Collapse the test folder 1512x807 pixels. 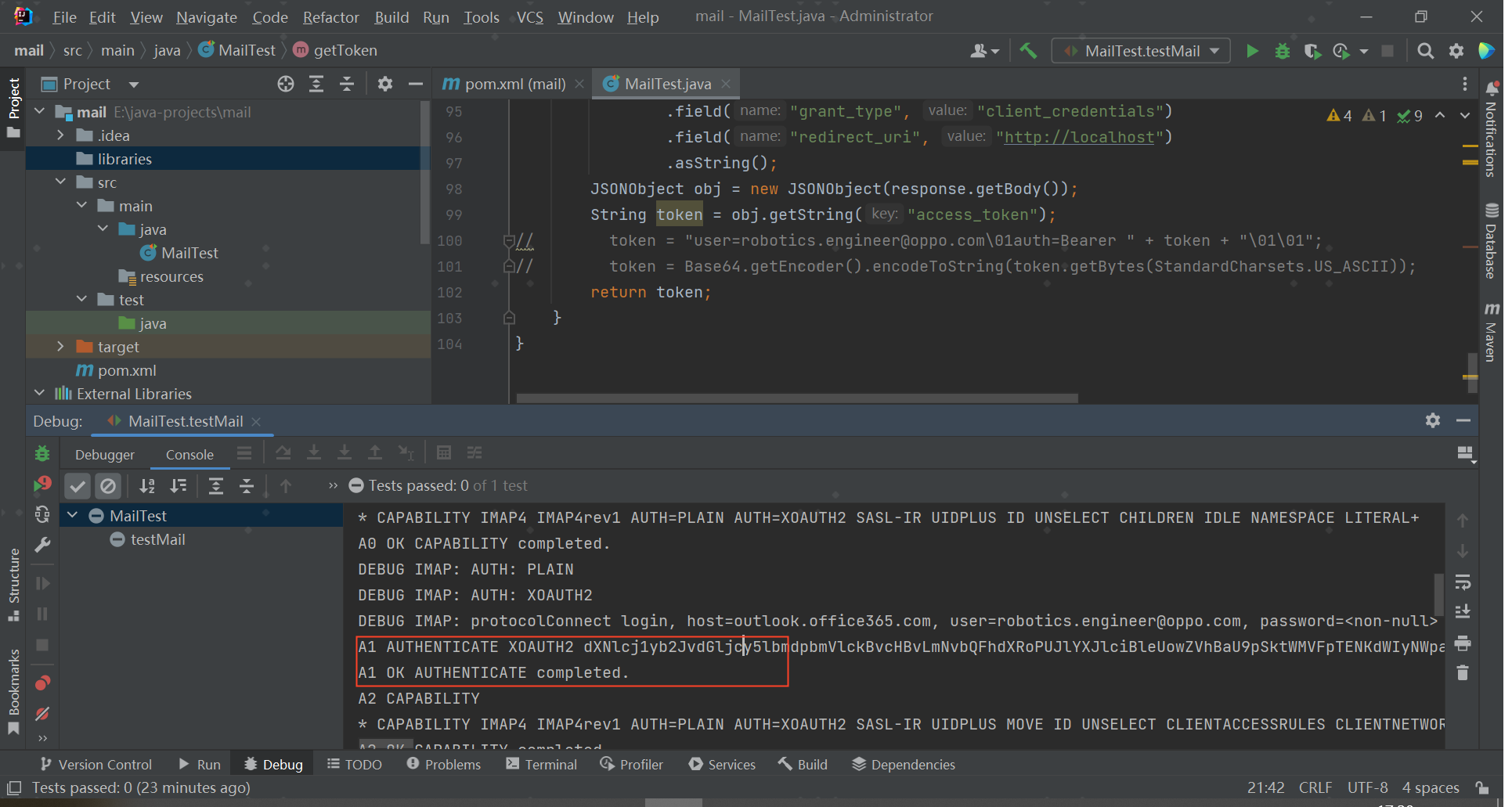81,300
